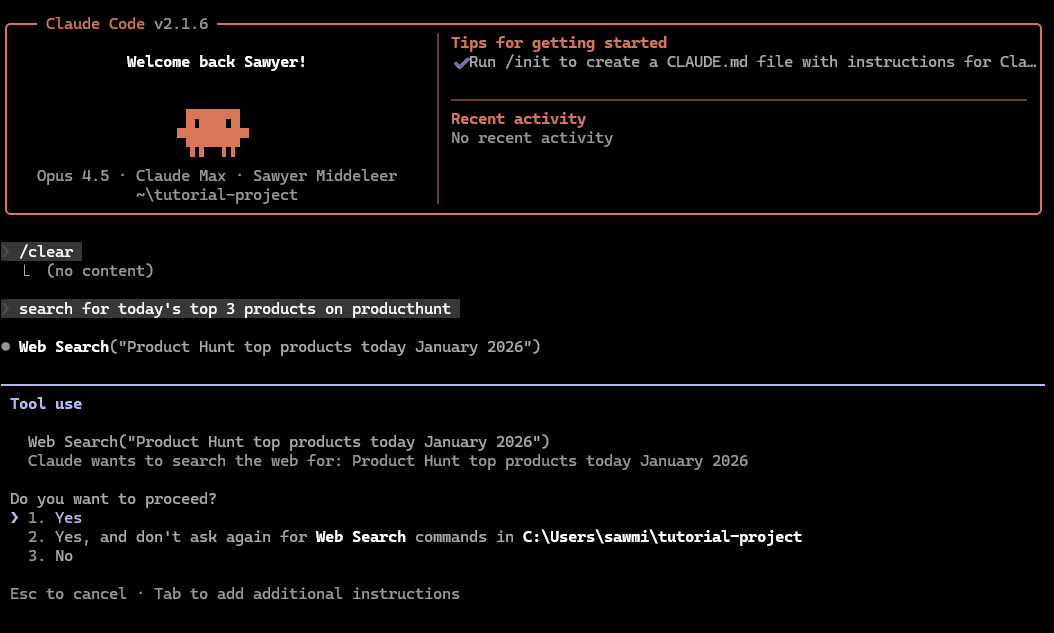Expand "(no content)" under /clear
This screenshot has width=1054, height=633.
99,270
